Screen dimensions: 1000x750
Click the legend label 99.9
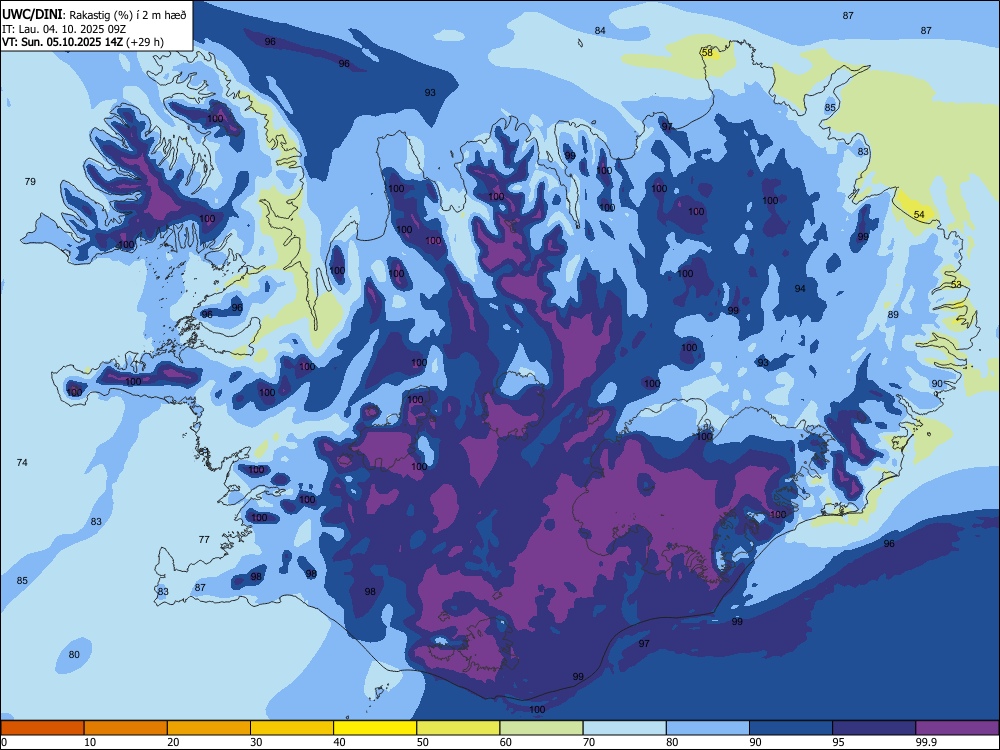click(925, 742)
